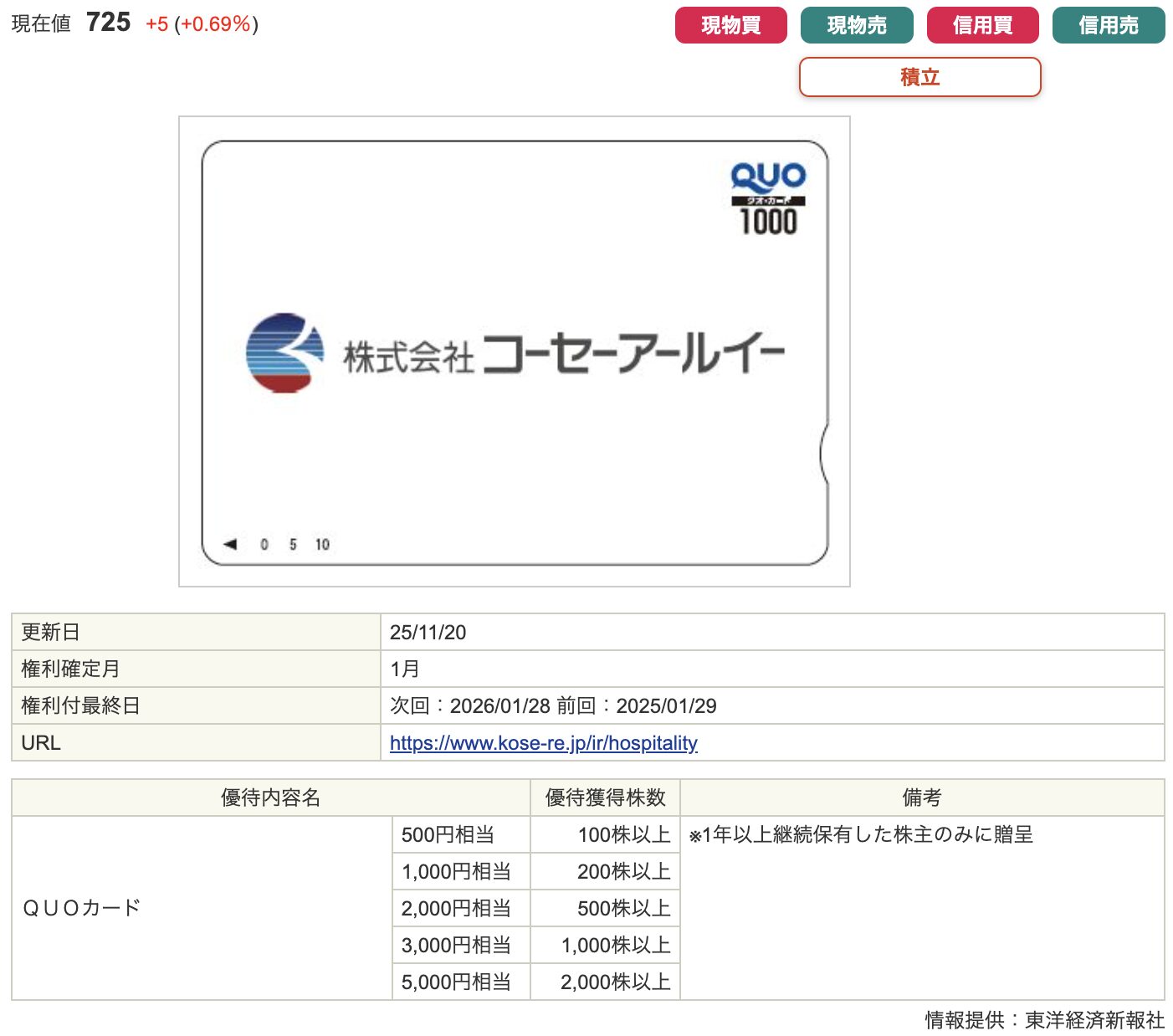
Task: Click the blue and red company emblem
Action: tap(284, 353)
